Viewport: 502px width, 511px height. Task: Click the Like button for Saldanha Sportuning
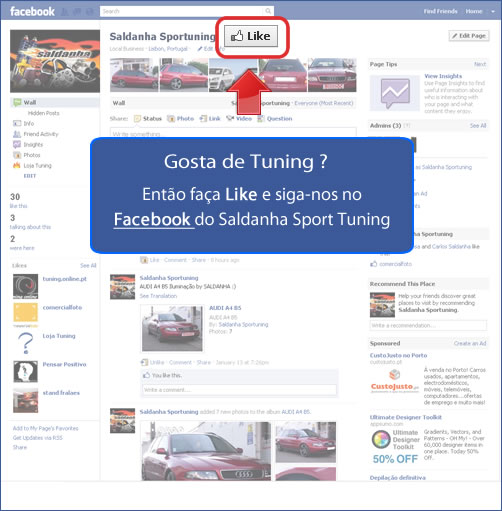coord(251,36)
